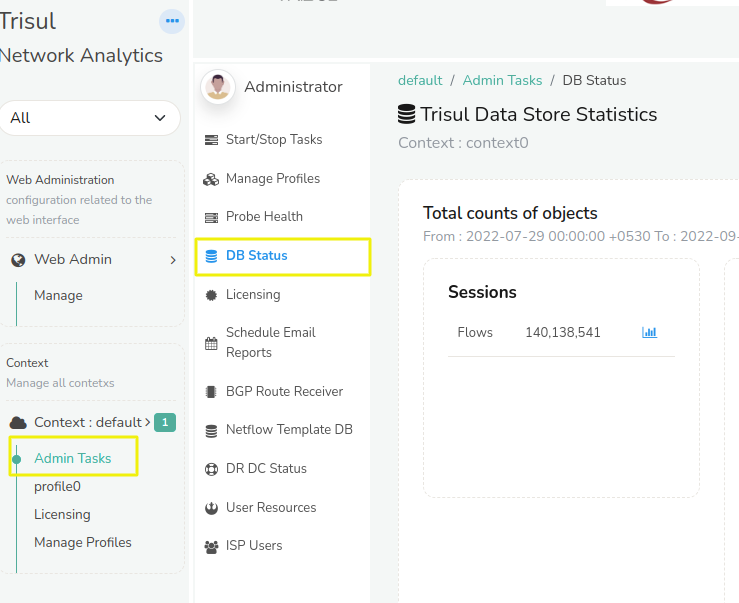Click the Probe Health server icon
The image size is (739, 603).
(x=211, y=218)
